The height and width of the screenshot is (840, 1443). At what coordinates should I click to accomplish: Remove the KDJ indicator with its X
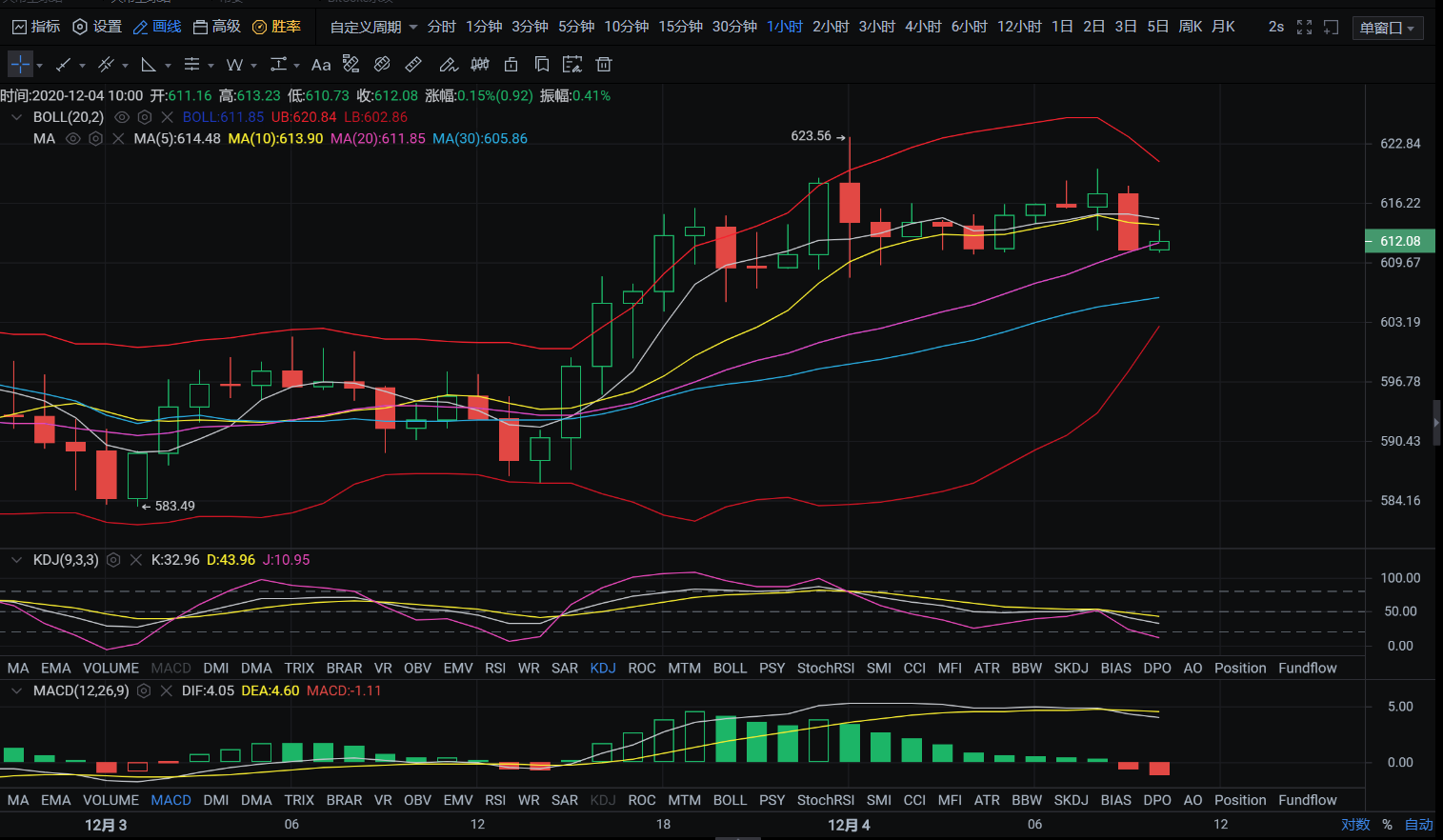136,560
